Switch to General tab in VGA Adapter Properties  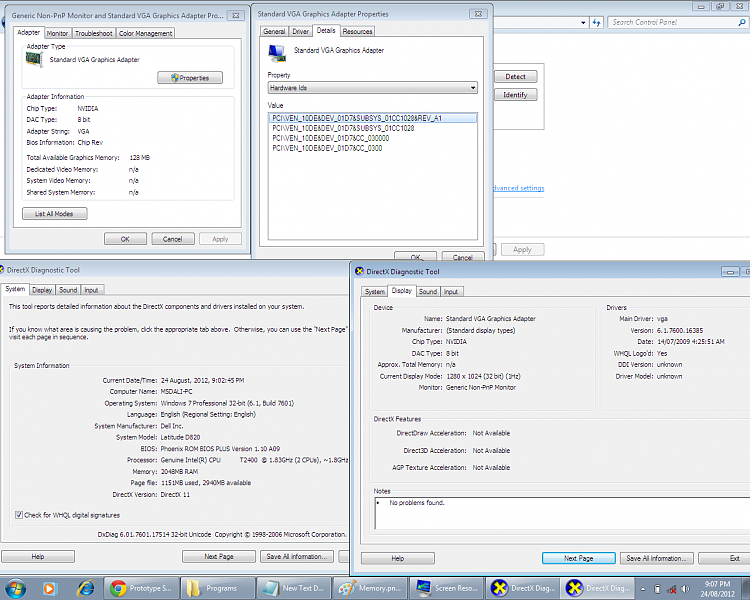click(274, 31)
